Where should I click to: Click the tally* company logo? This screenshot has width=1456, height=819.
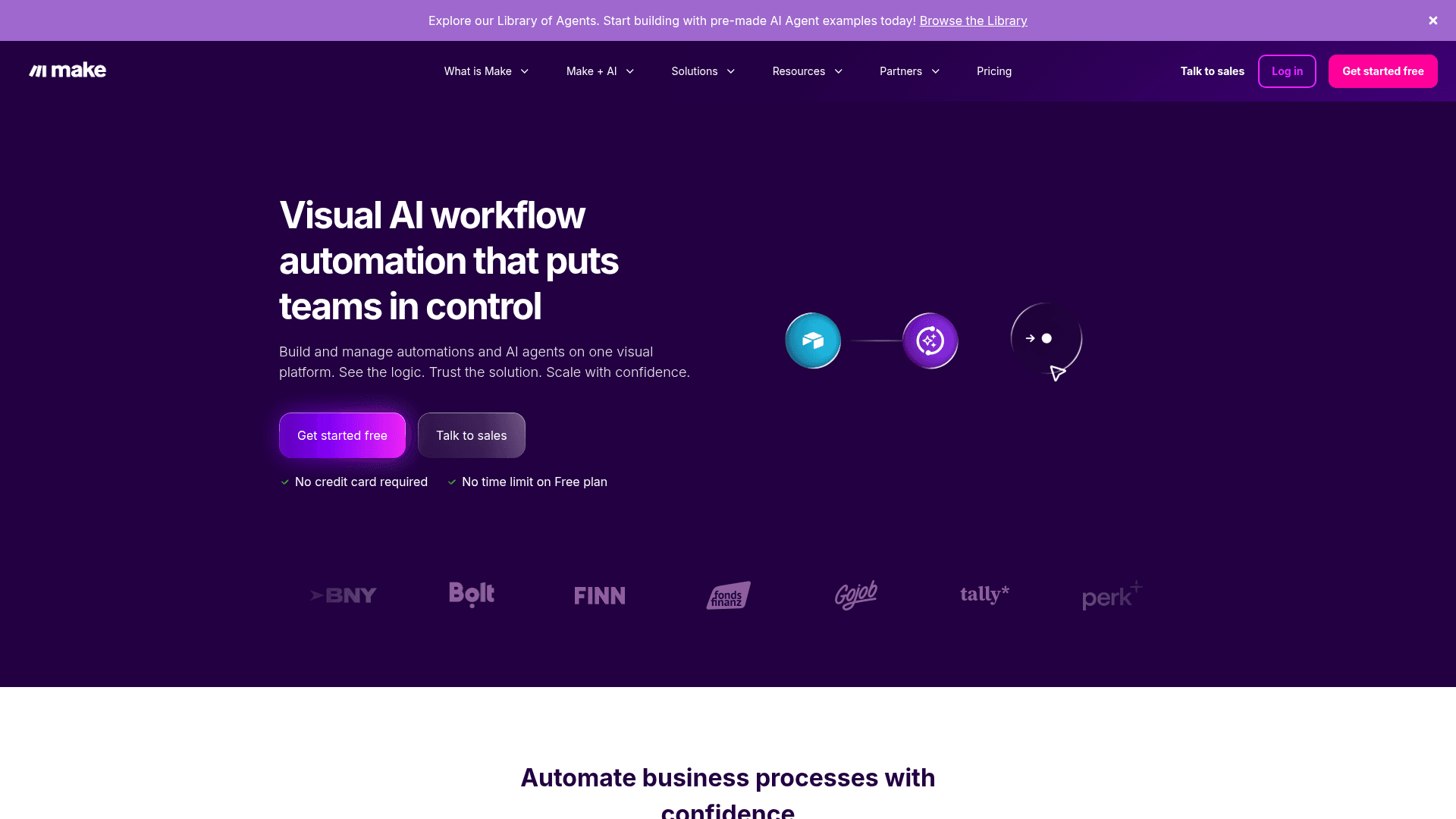(984, 595)
